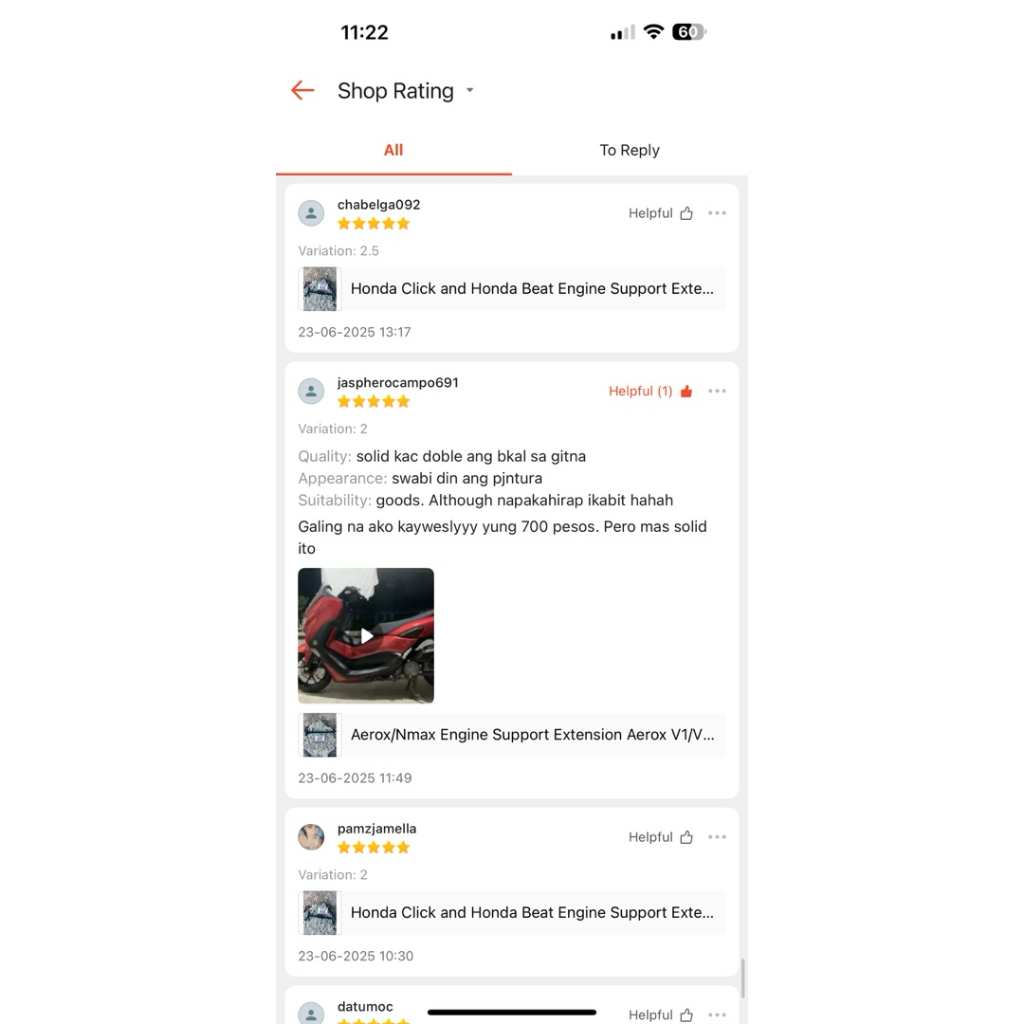Switch to the To Reply tab

click(x=630, y=150)
